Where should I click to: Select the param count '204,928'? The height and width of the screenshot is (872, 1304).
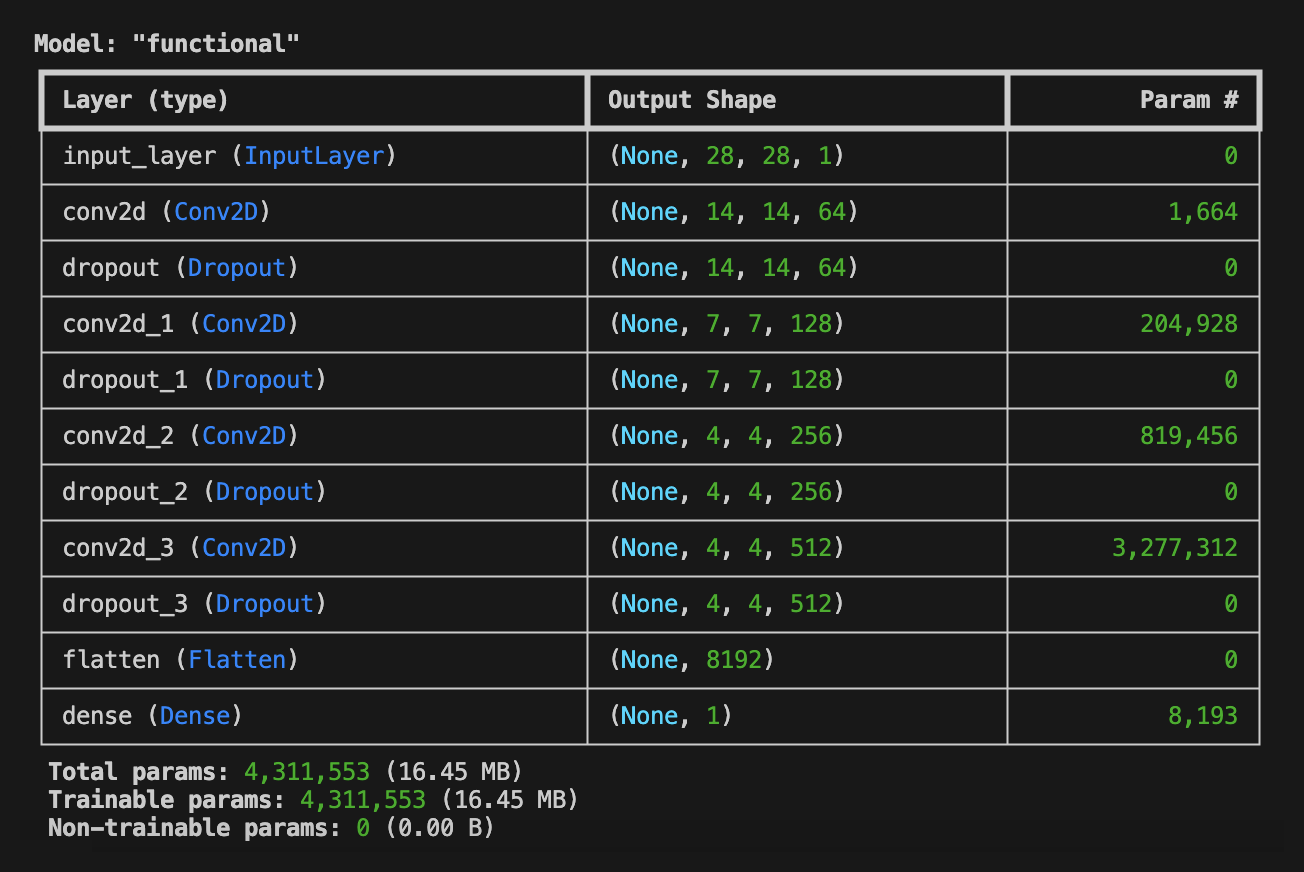click(x=1189, y=324)
